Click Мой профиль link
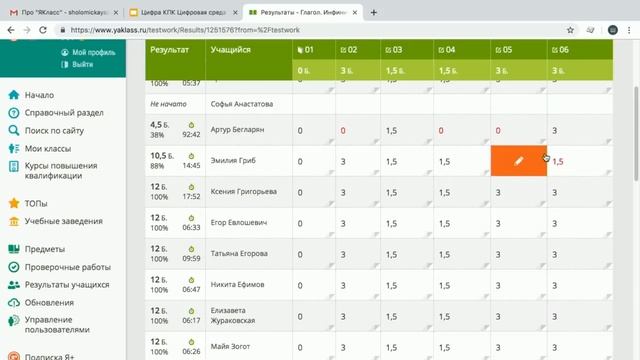Viewport: 640px width, 360px height. [x=89, y=52]
